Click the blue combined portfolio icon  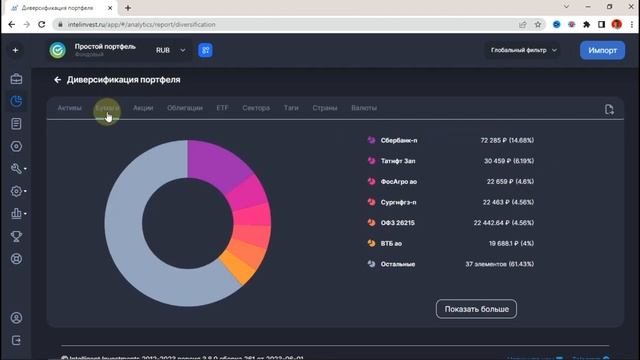(205, 50)
